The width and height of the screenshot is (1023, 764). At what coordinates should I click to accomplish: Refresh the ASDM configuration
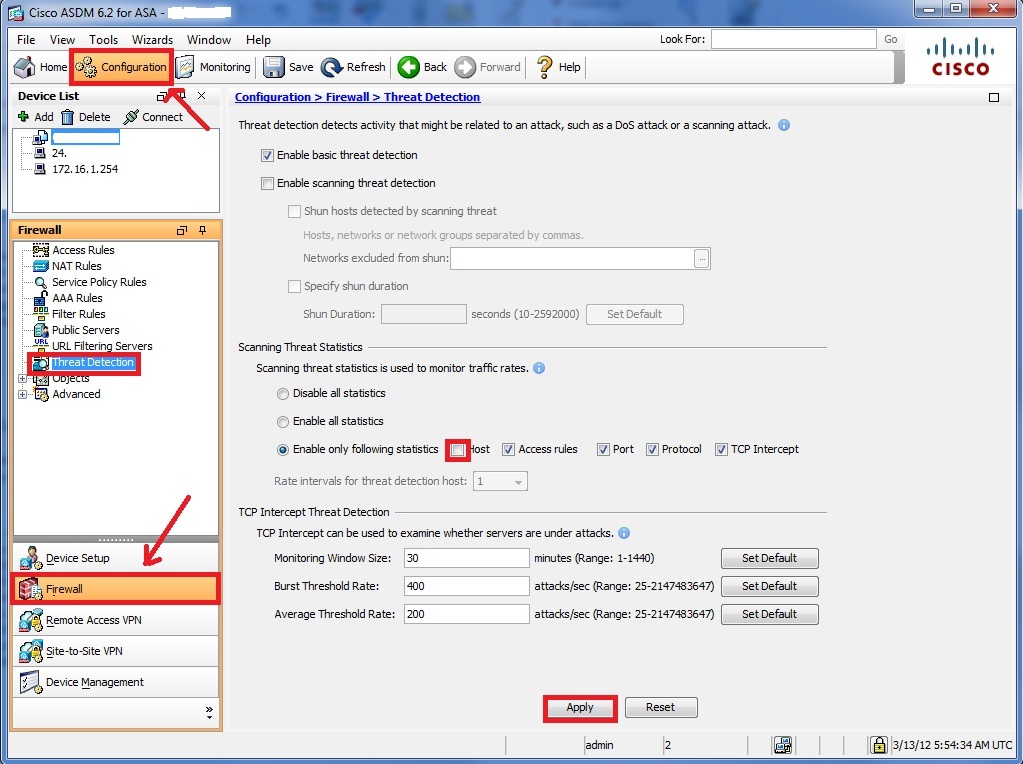point(353,67)
